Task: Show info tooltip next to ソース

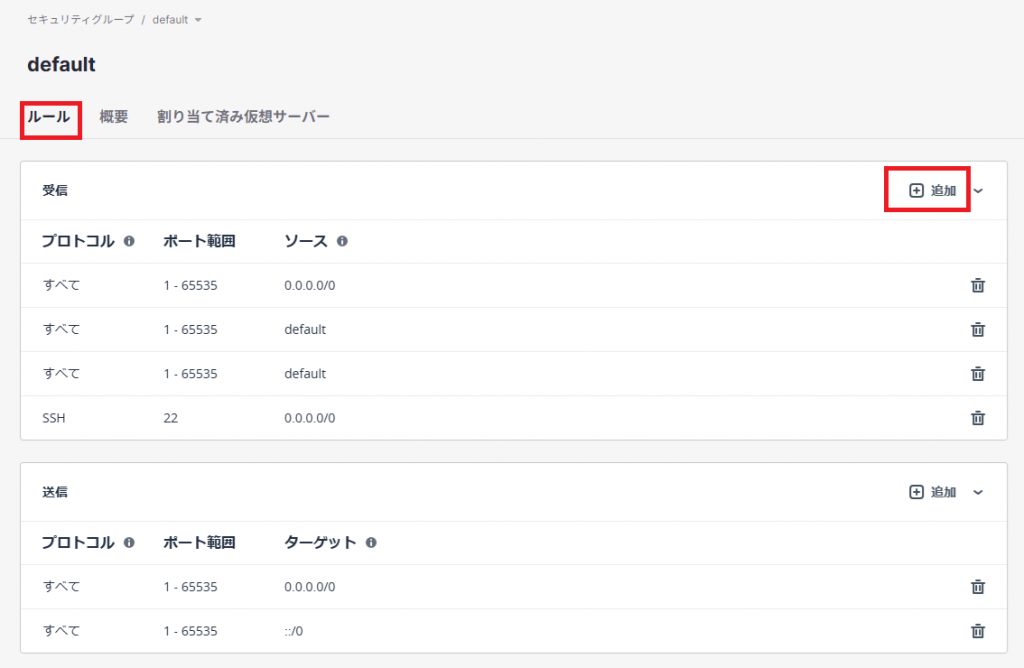Action: [342, 242]
